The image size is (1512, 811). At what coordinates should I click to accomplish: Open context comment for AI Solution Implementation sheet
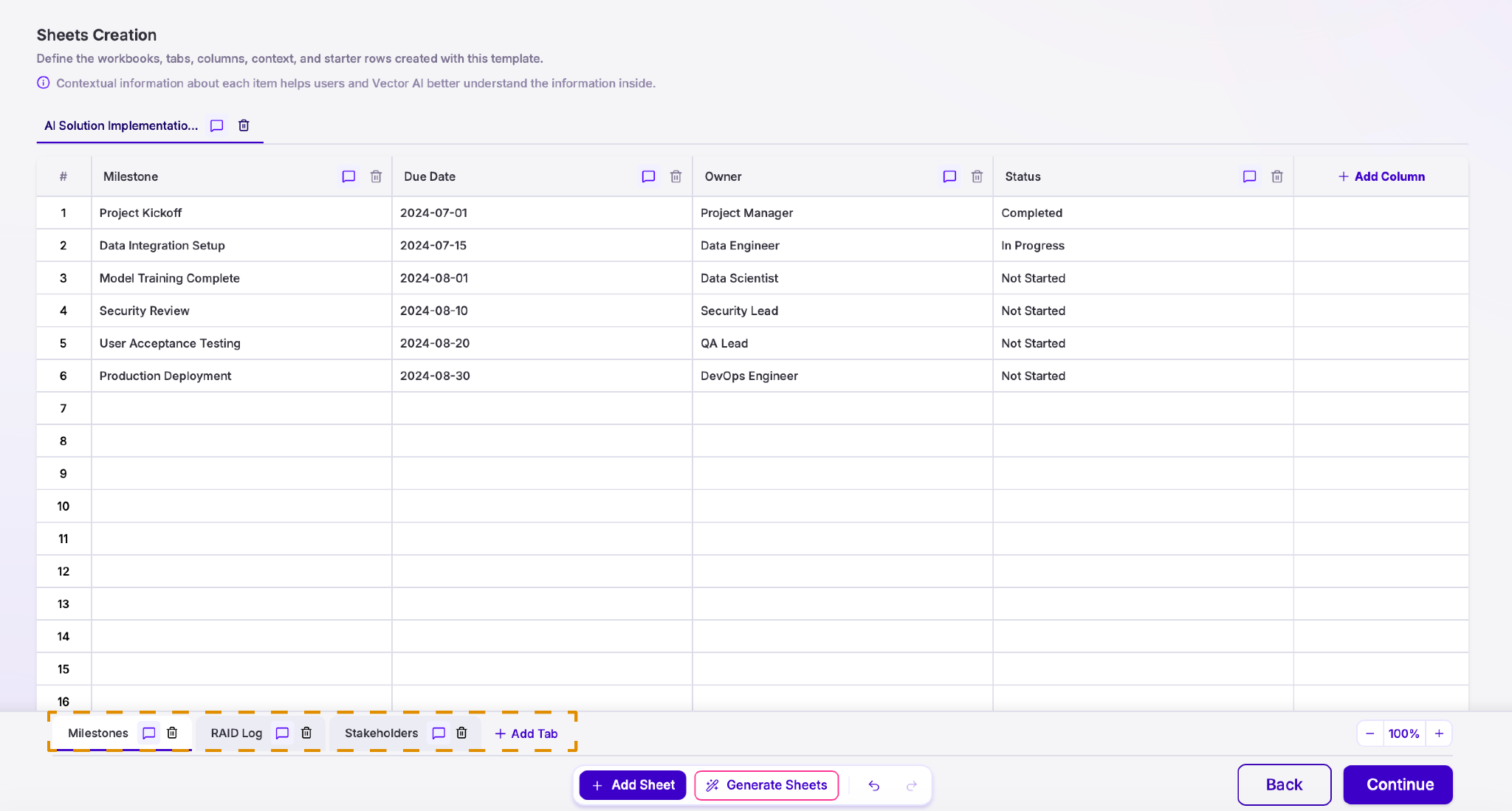tap(216, 125)
